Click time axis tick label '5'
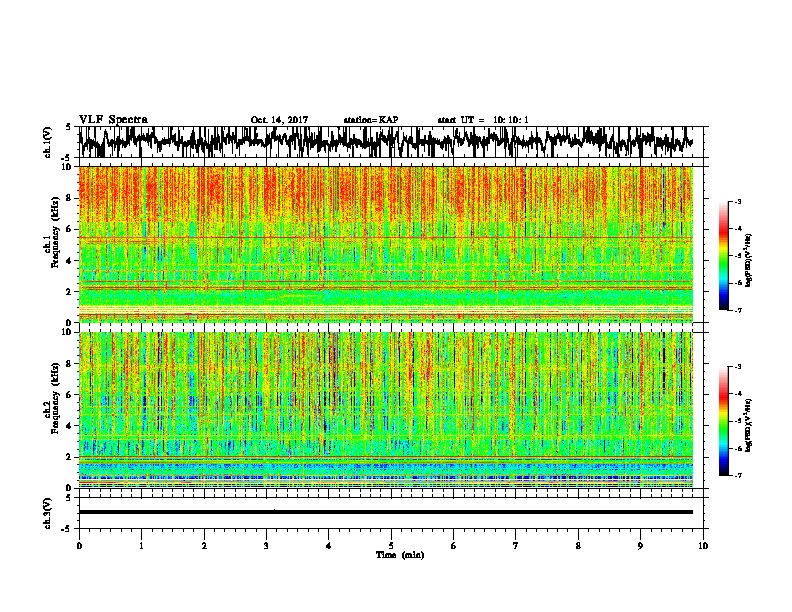The image size is (792, 612). click(391, 545)
